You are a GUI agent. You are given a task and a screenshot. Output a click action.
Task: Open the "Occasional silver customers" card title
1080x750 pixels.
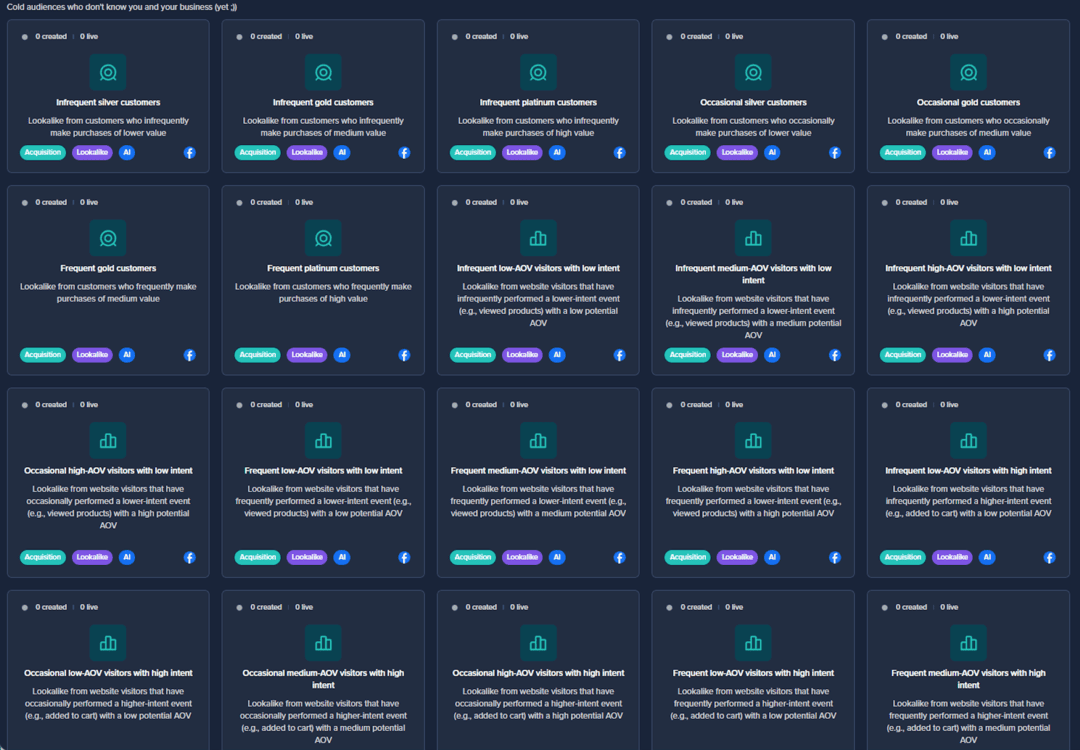click(754, 103)
